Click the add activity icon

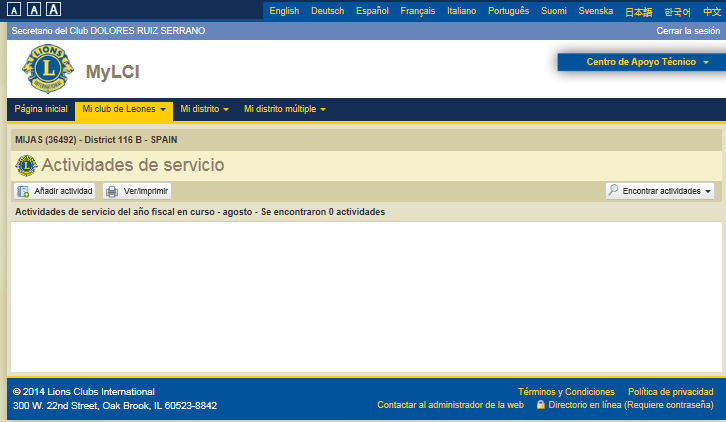point(23,191)
